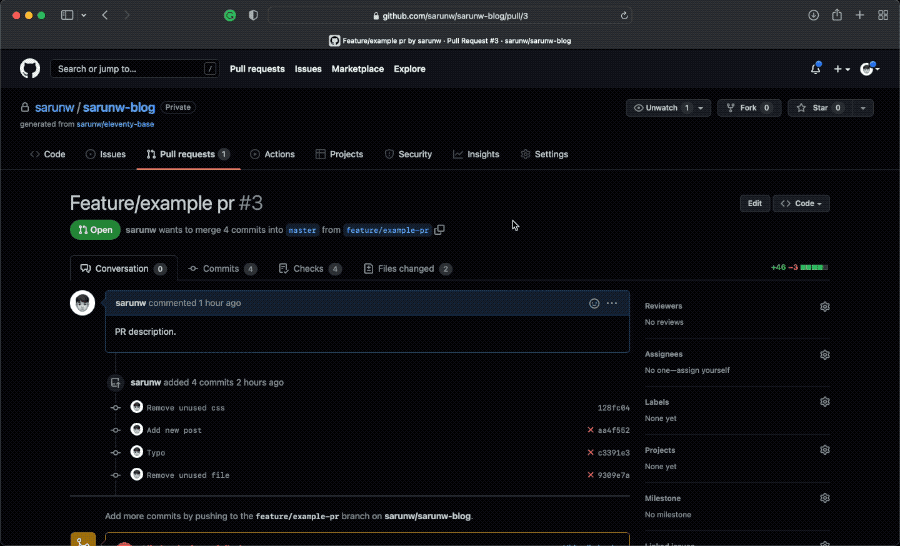Open a new Safari tab

point(859,16)
